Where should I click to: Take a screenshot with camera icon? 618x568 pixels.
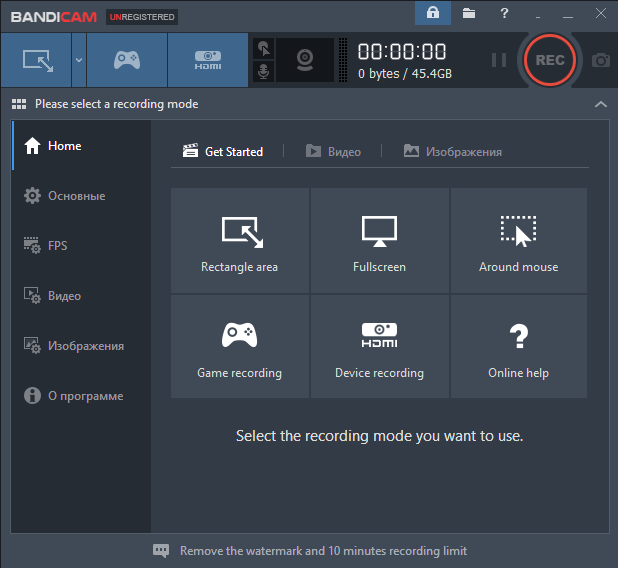click(601, 60)
